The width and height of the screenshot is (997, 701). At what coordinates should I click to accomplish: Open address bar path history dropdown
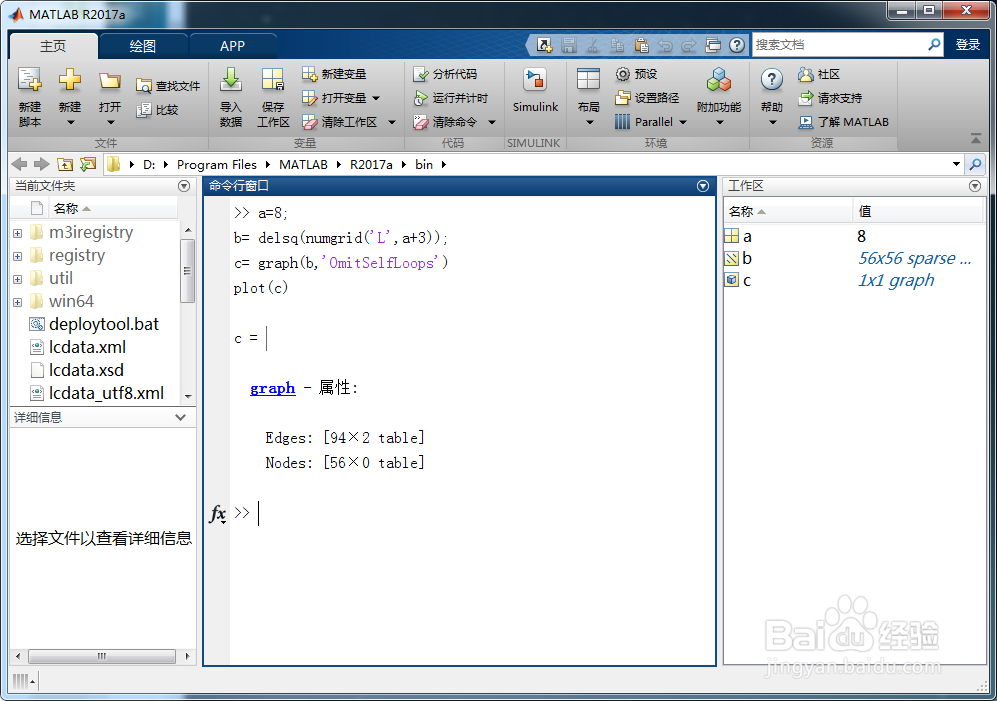click(x=956, y=164)
